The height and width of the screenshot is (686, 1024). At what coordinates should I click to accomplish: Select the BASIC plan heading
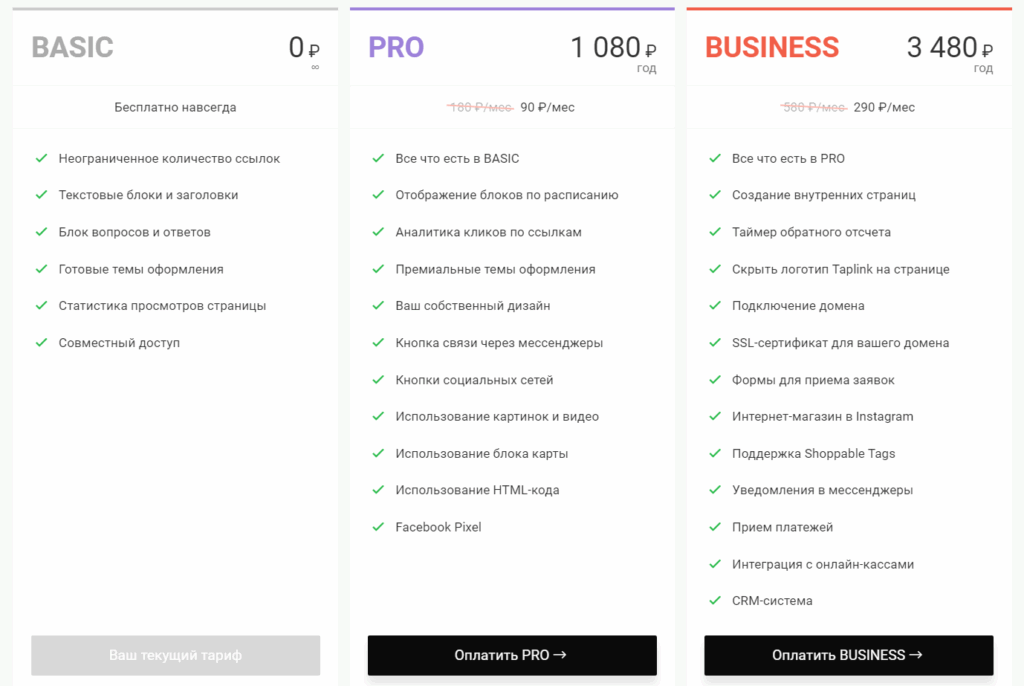click(73, 47)
